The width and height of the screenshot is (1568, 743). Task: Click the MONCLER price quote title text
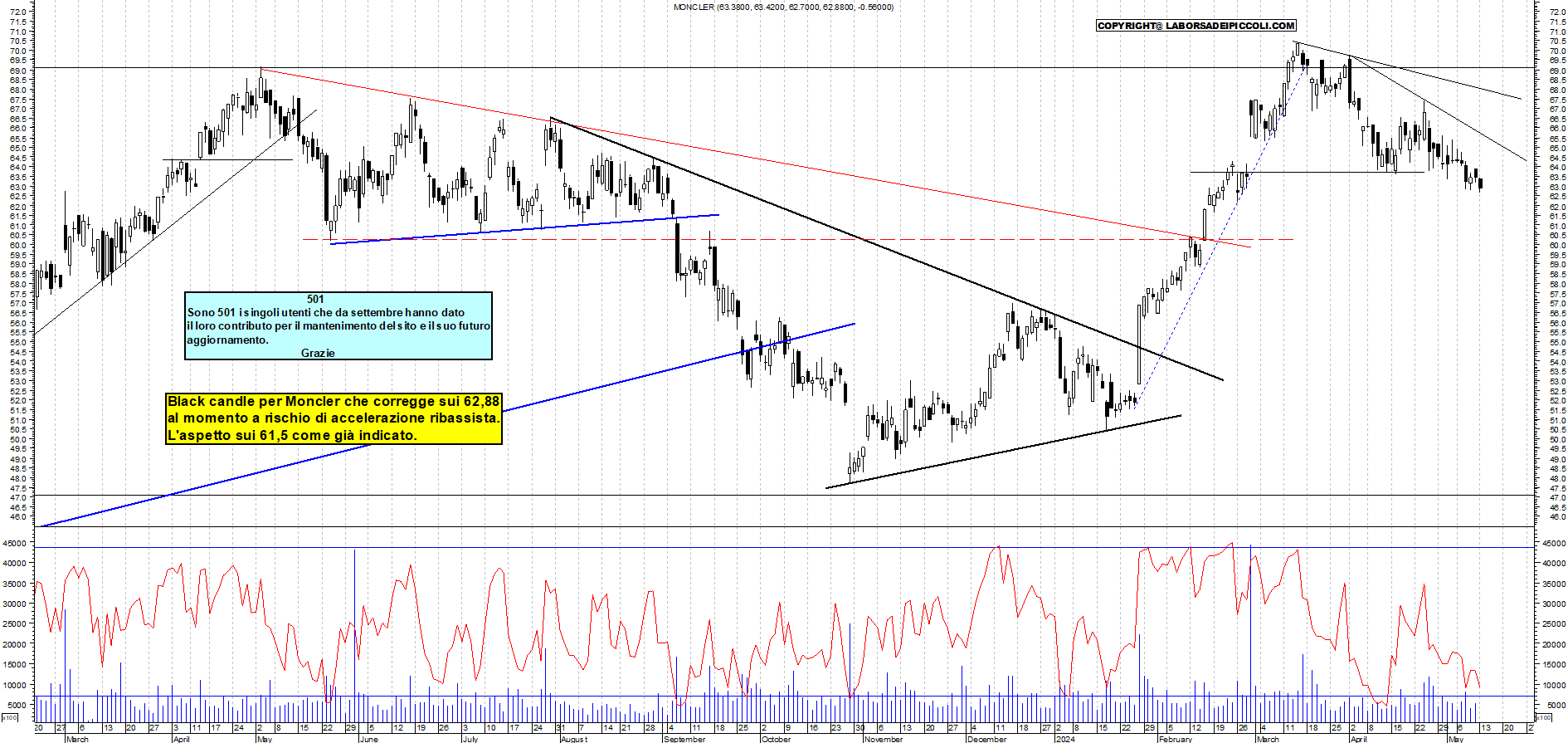783,7
